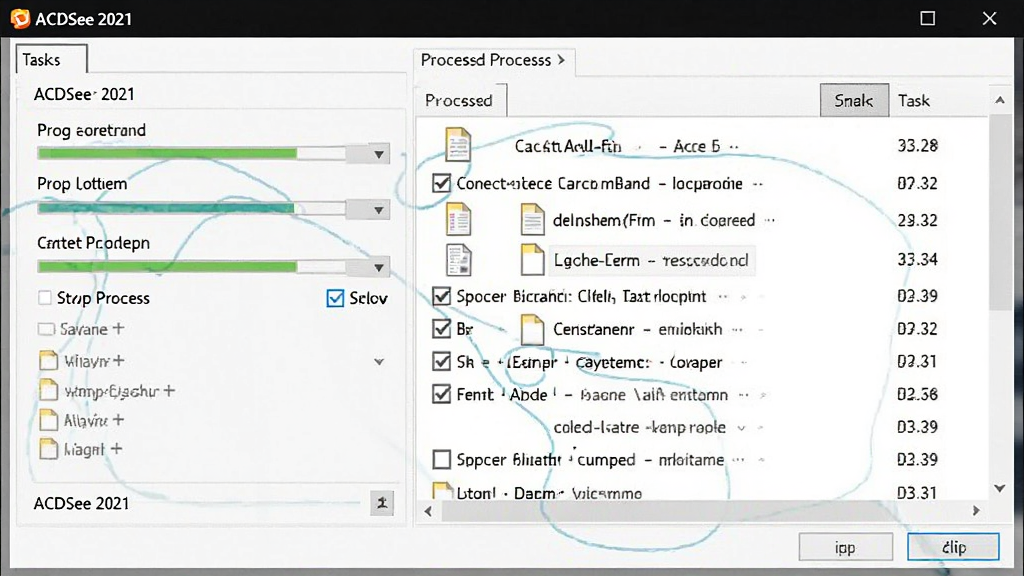Select the 'coled-lsatre -kanp raple' row text
This screenshot has width=1024, height=576.
(x=639, y=428)
